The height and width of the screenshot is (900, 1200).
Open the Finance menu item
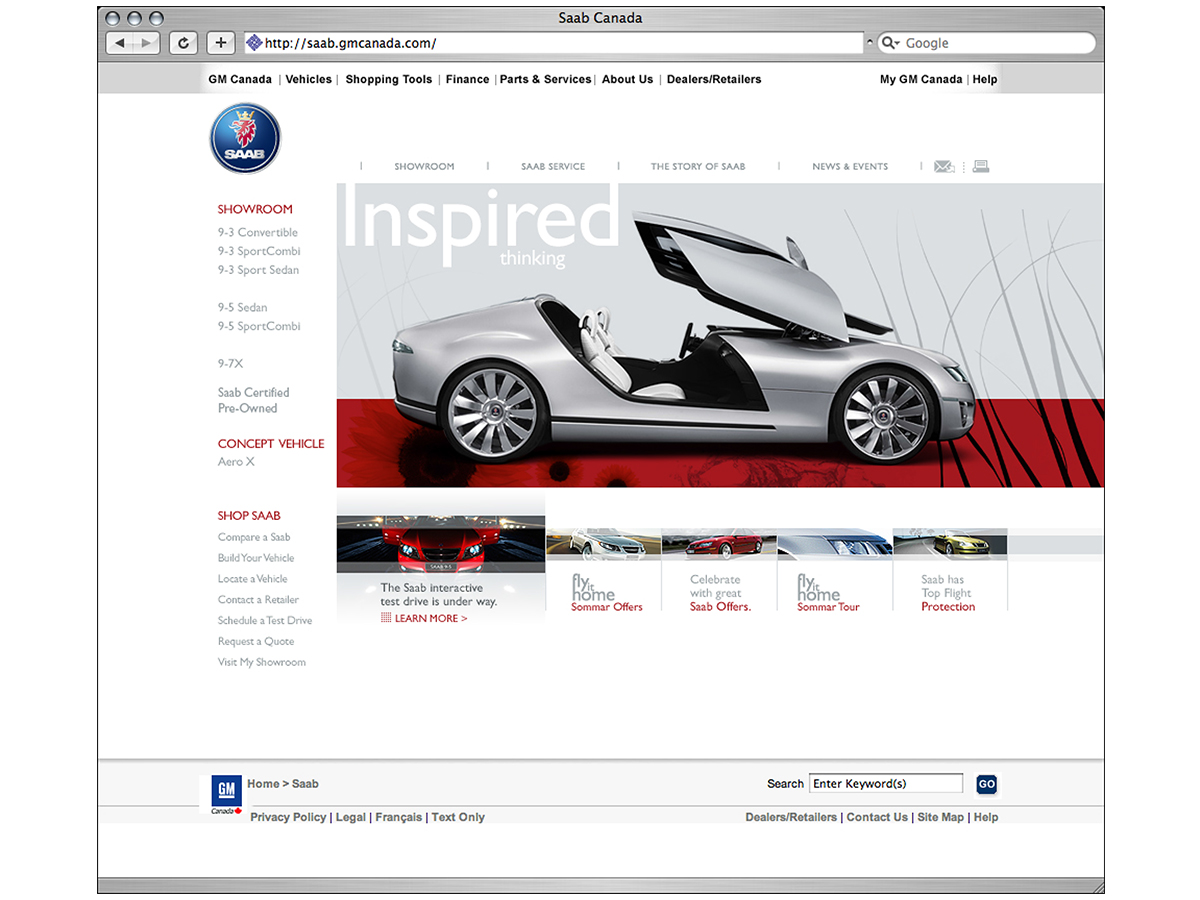(x=468, y=80)
